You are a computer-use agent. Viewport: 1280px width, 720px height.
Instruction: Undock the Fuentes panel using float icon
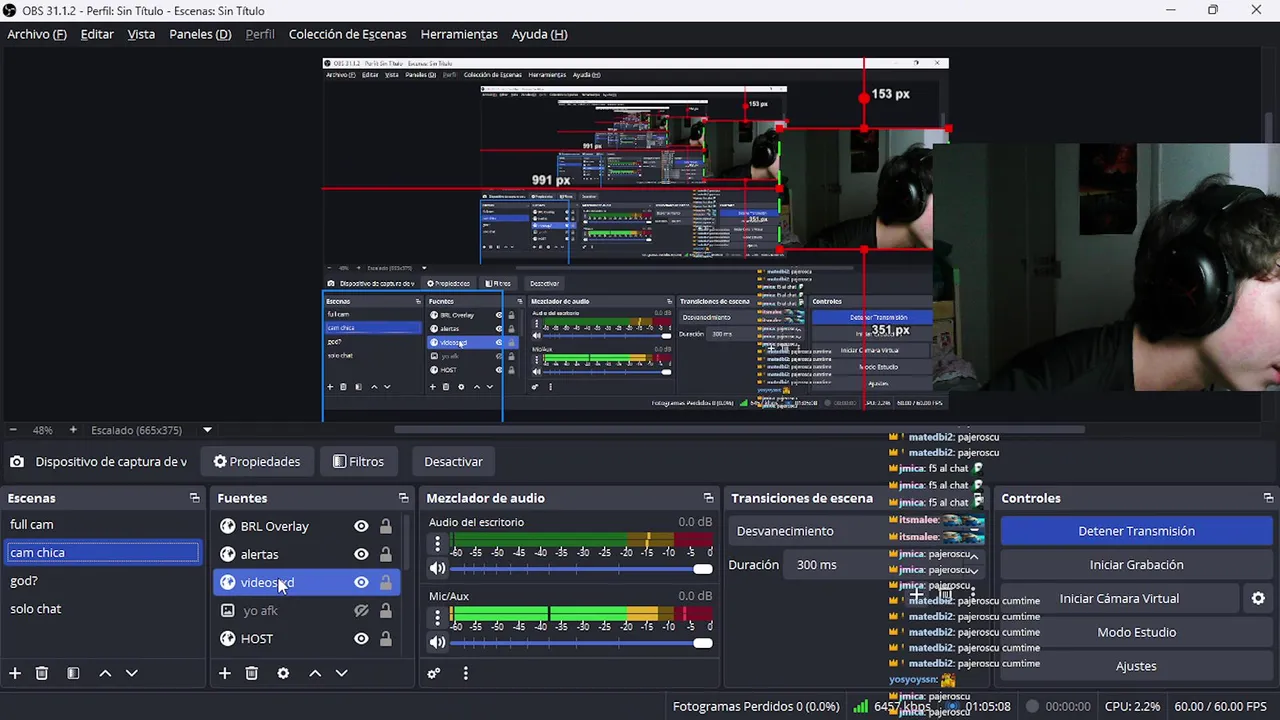403,498
